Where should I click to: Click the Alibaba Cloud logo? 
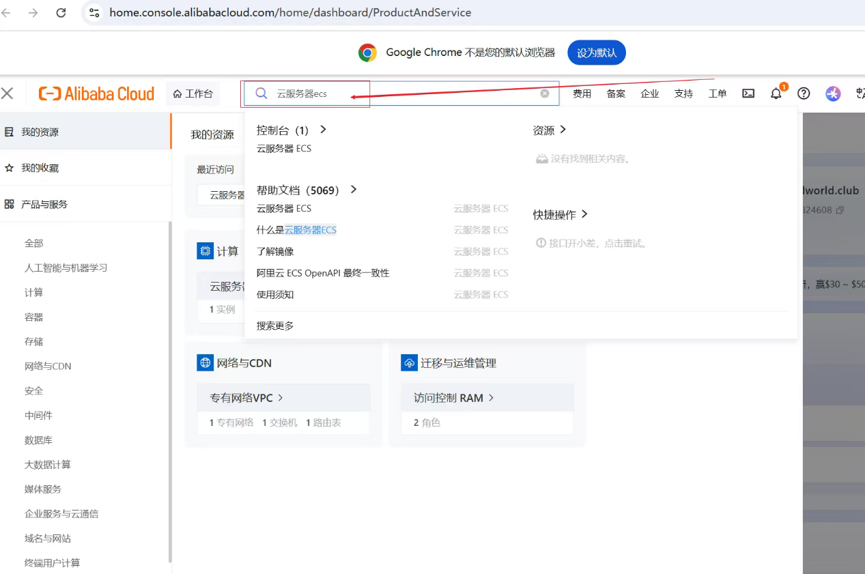[97, 93]
